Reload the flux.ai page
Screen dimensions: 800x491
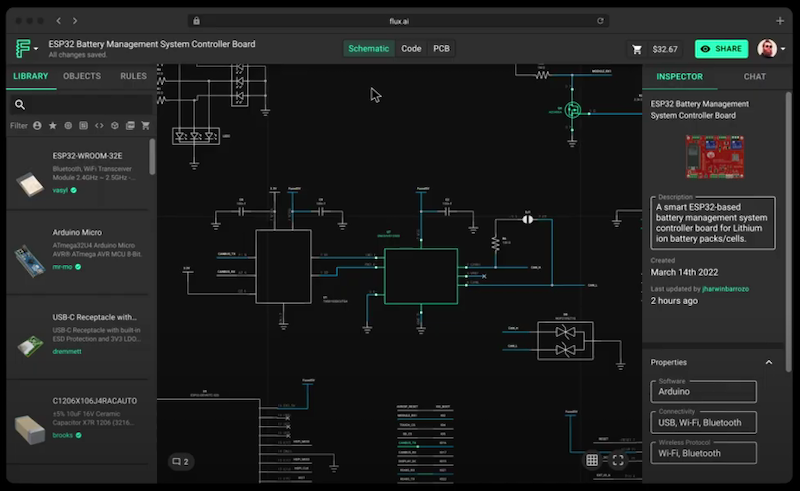coord(600,21)
